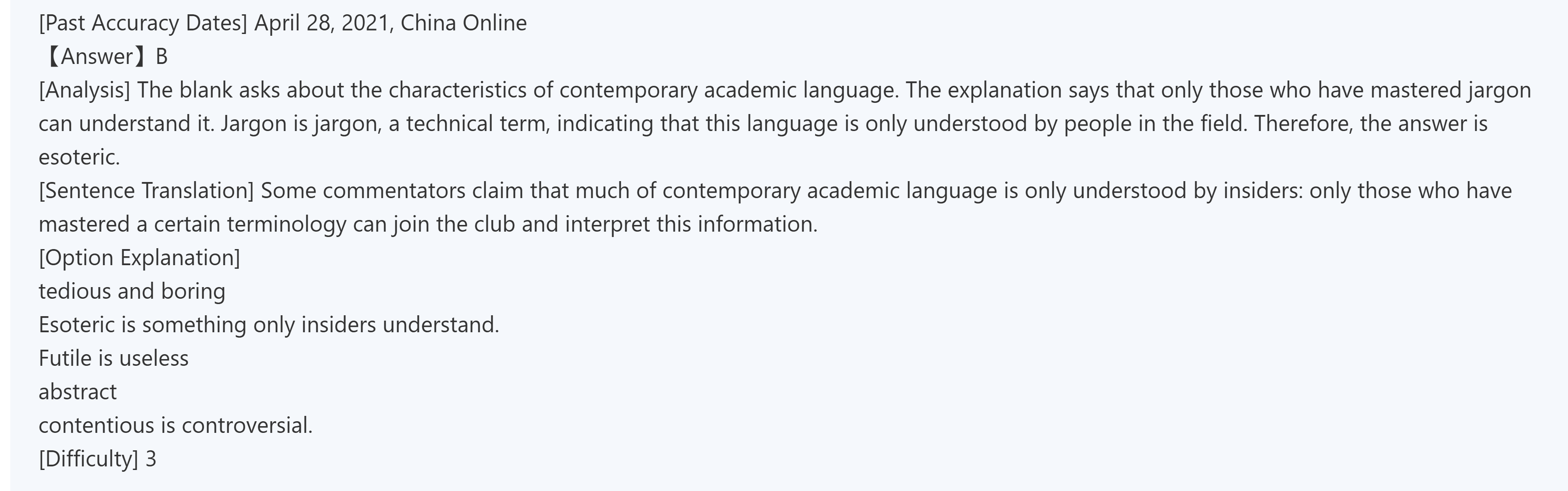The height and width of the screenshot is (491, 1568).
Task: Click the [Sentence Translation] label
Action: click(x=146, y=190)
